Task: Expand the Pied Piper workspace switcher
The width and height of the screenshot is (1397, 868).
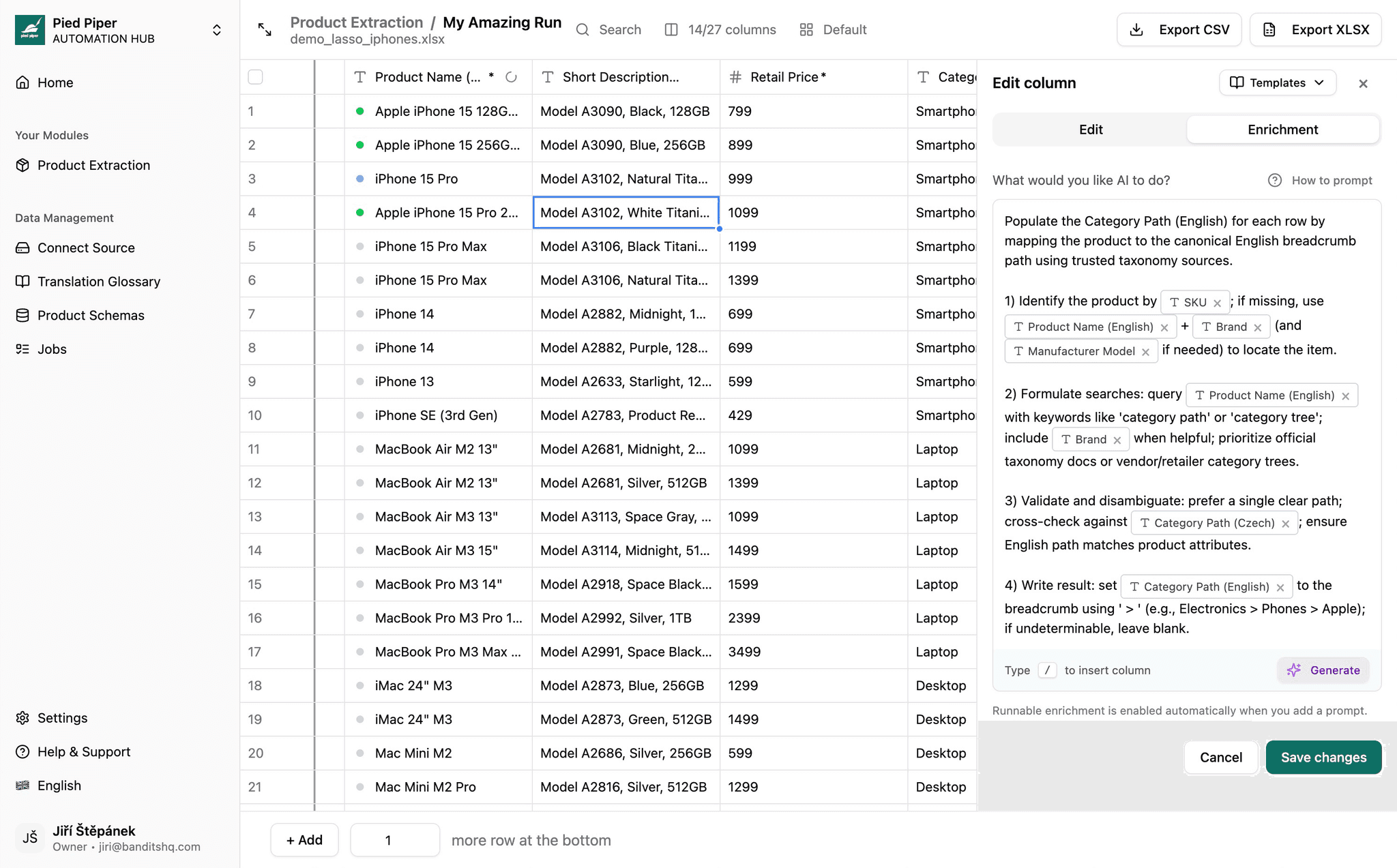Action: coord(216,30)
